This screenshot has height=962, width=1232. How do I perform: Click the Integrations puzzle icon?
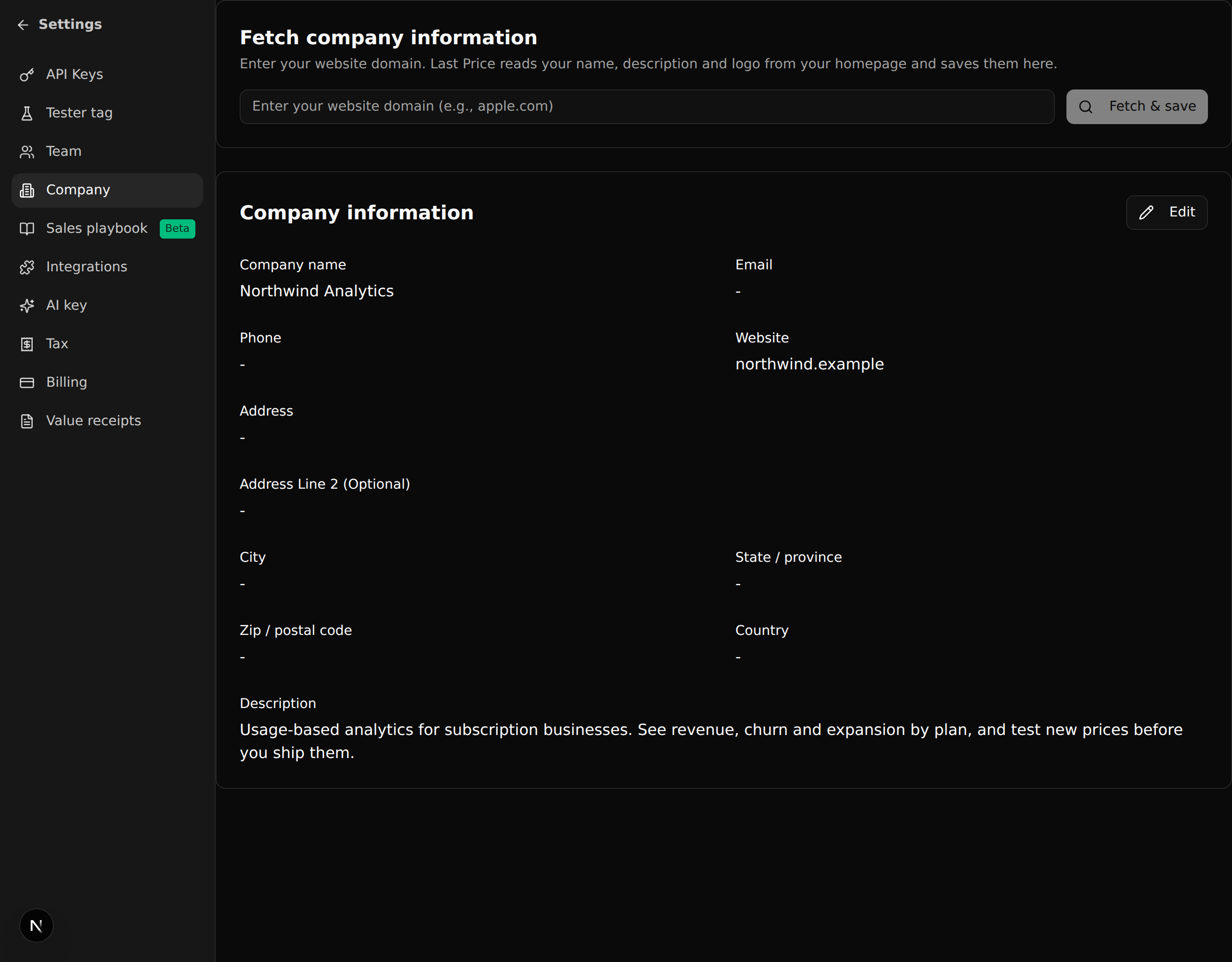(x=27, y=267)
